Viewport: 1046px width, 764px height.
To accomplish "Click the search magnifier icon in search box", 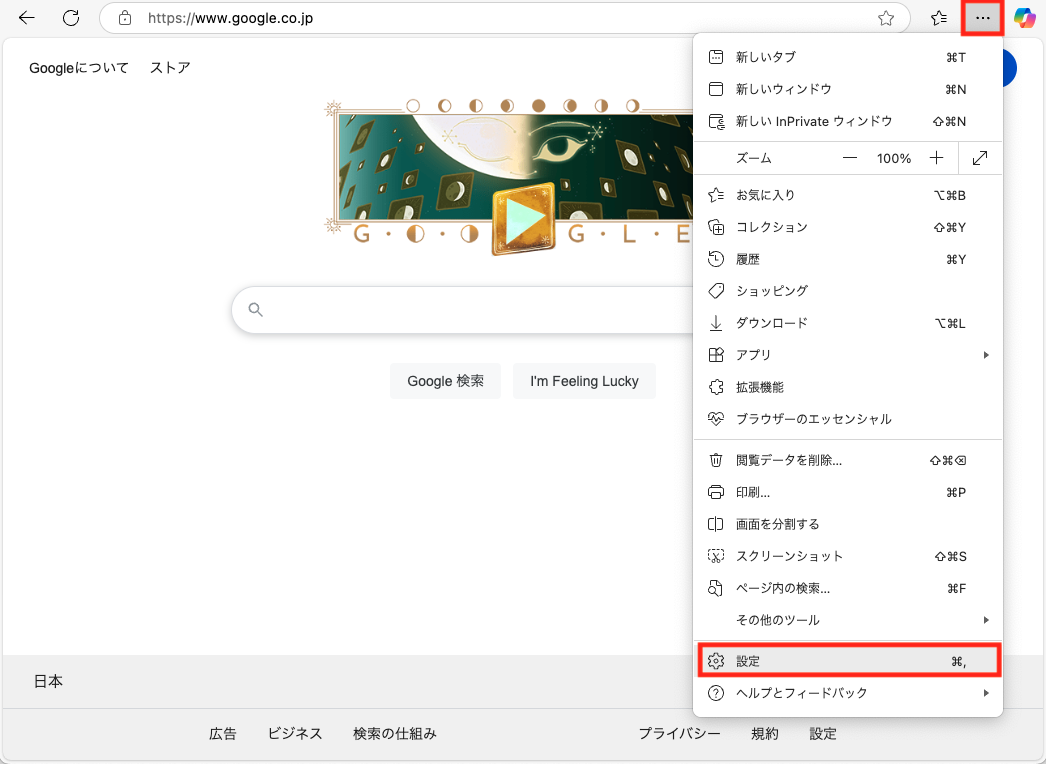I will click(255, 310).
